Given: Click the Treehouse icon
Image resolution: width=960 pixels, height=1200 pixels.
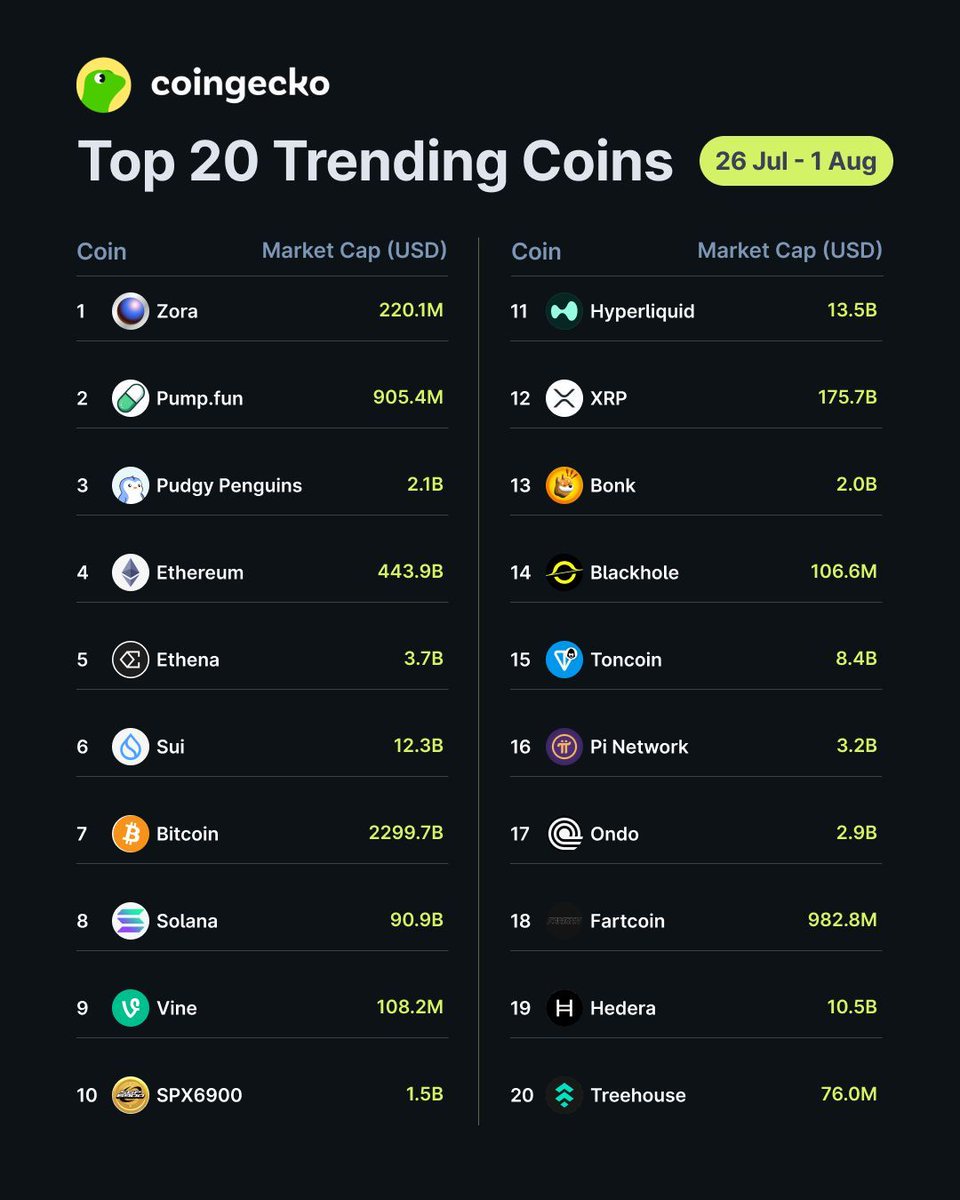Looking at the screenshot, I should [564, 1094].
